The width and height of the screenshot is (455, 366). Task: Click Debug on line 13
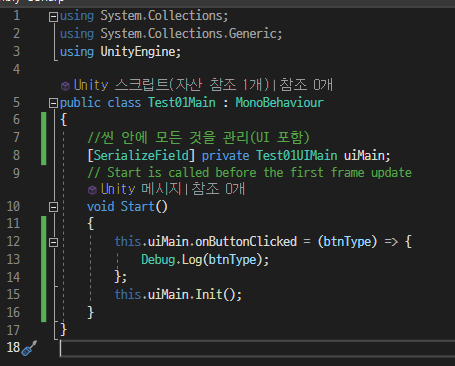pos(158,260)
